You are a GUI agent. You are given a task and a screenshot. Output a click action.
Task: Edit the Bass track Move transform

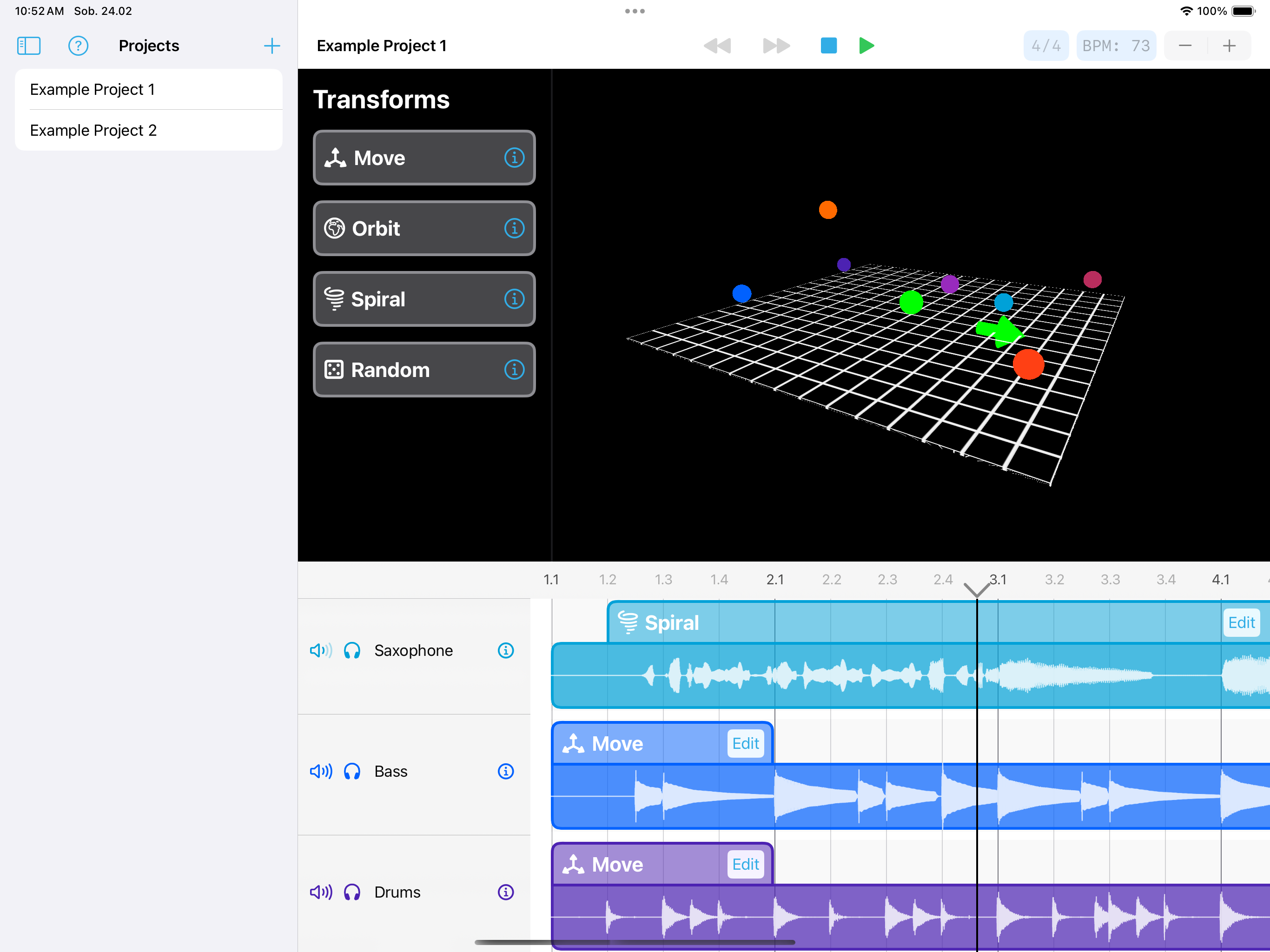pyautogui.click(x=745, y=744)
